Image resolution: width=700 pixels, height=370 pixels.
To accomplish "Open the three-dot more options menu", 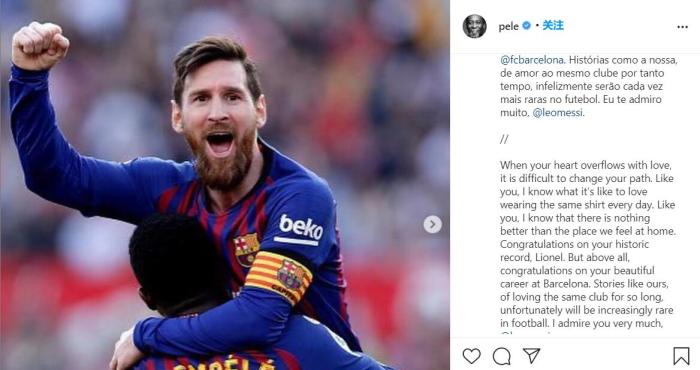I will 682,27.
